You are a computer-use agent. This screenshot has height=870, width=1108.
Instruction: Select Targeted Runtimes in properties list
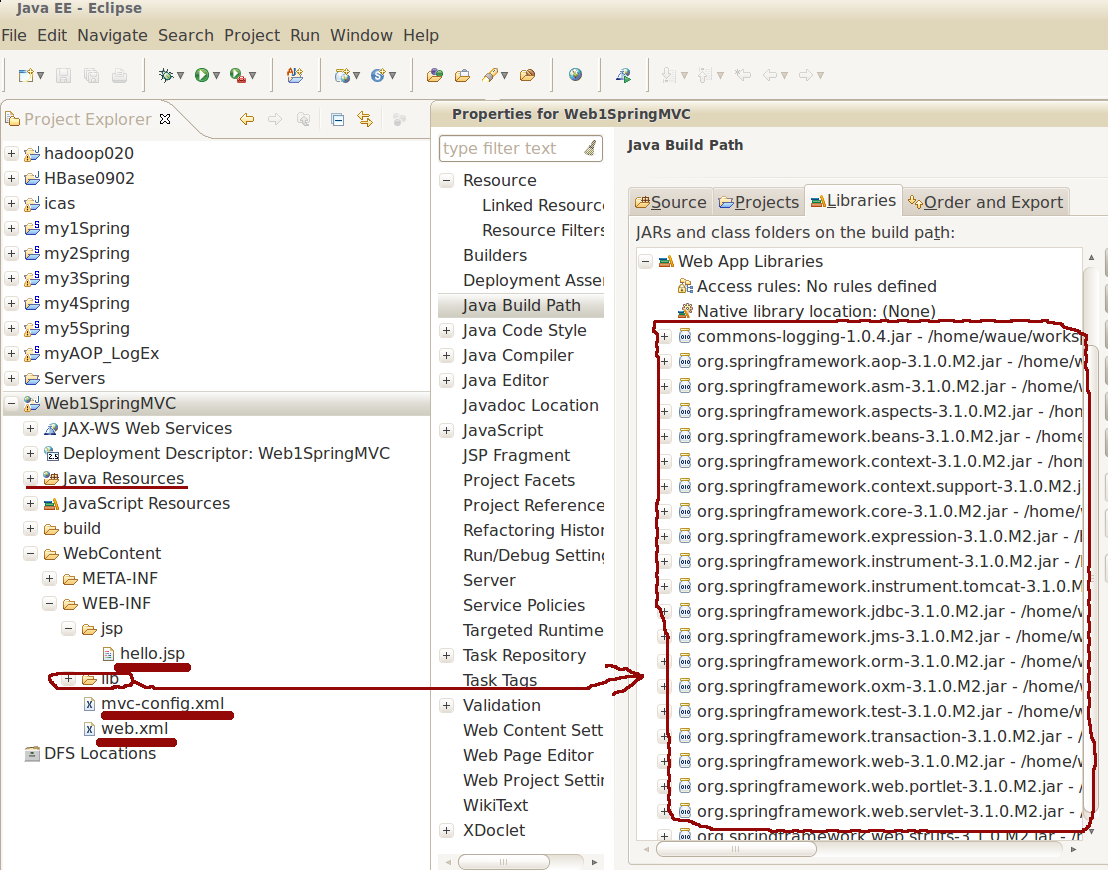(533, 630)
